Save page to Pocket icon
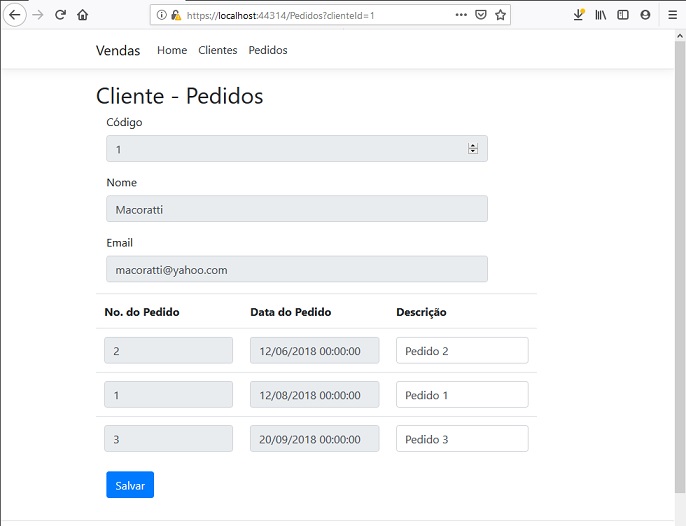686x526 pixels. coord(481,15)
